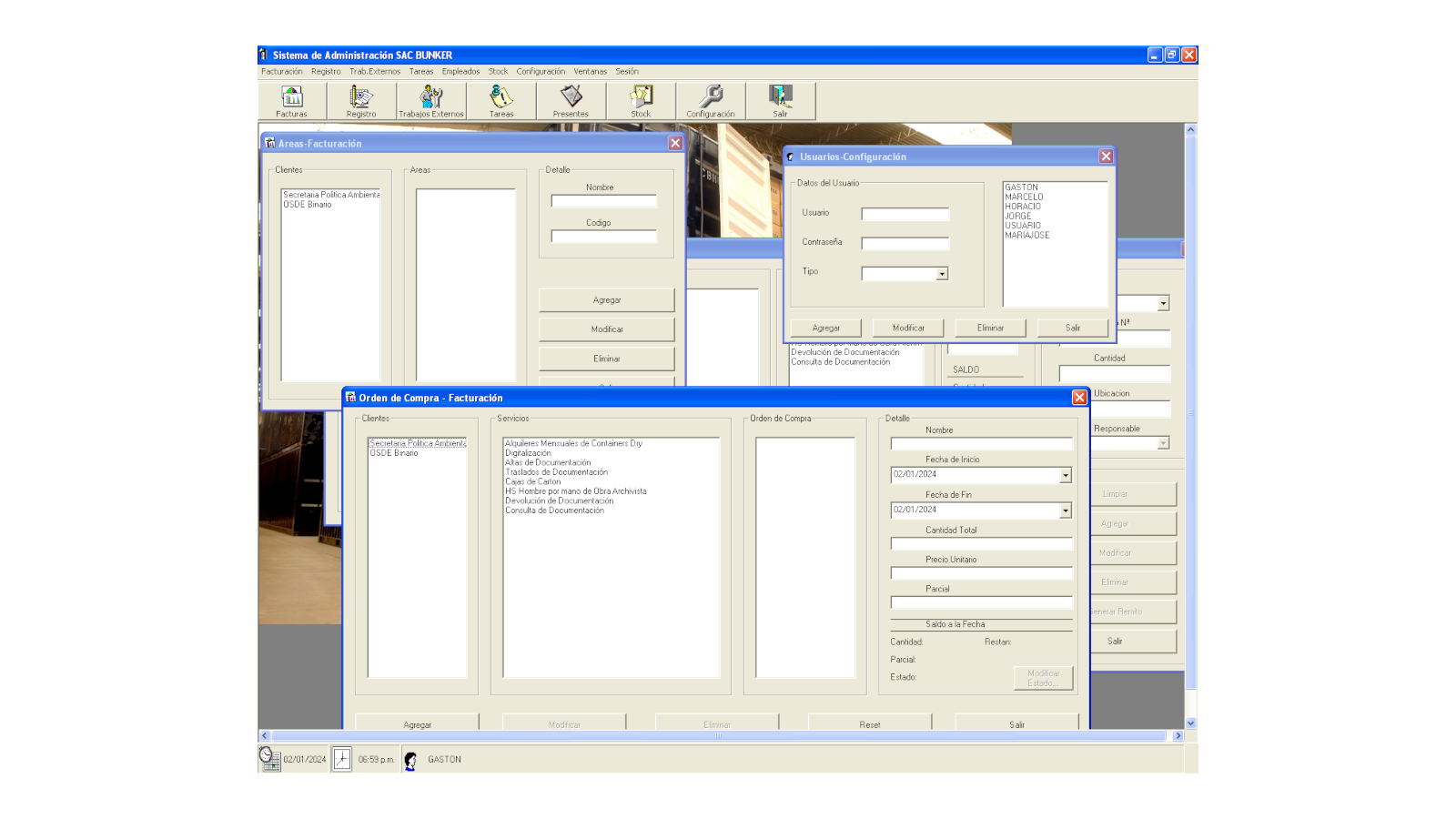Click Agregar button in Areas-Facturación window
This screenshot has height=819, width=1456.
pyautogui.click(x=606, y=300)
